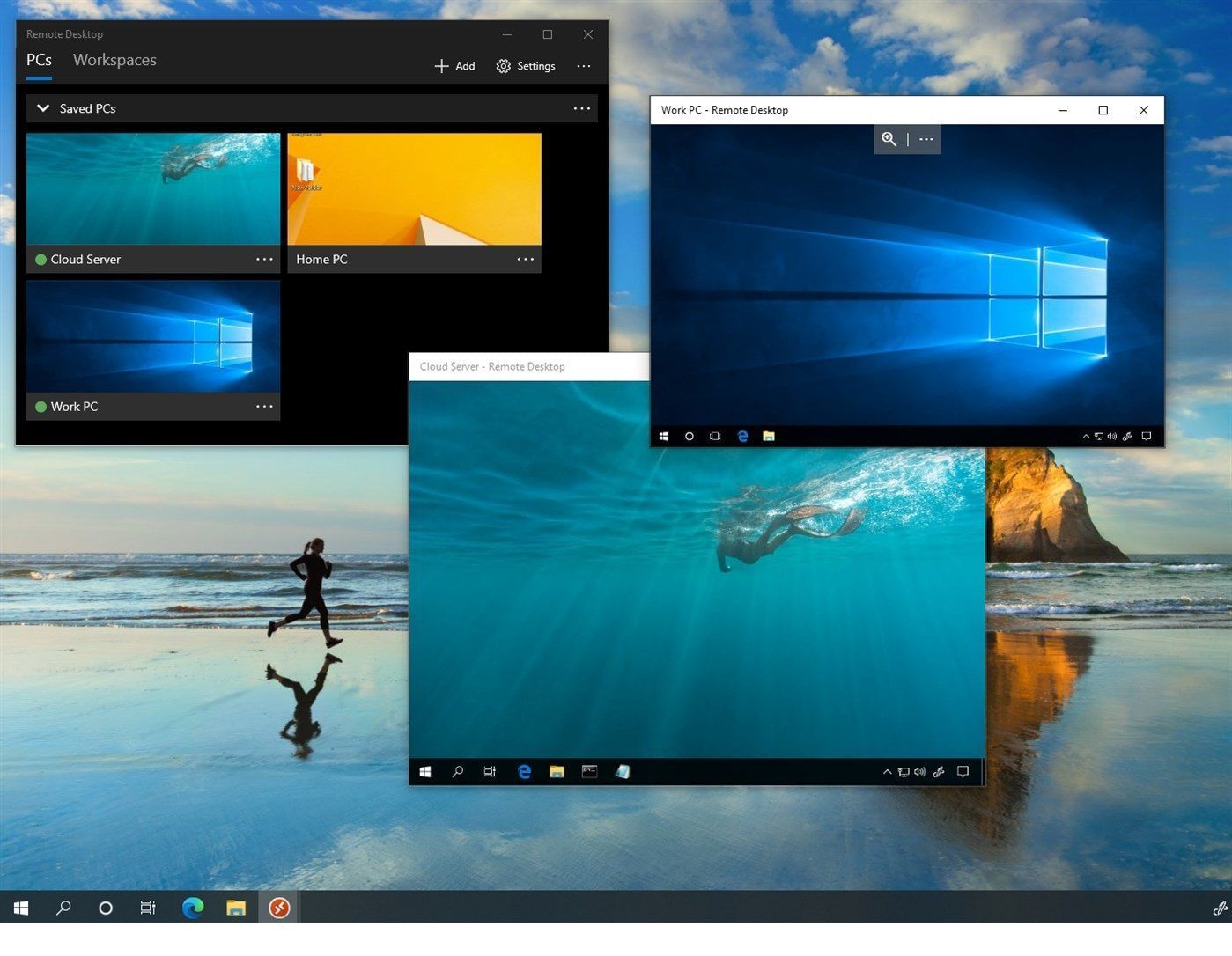
Task: Show hidden icons in the Cloud Server tray
Action: click(x=887, y=771)
